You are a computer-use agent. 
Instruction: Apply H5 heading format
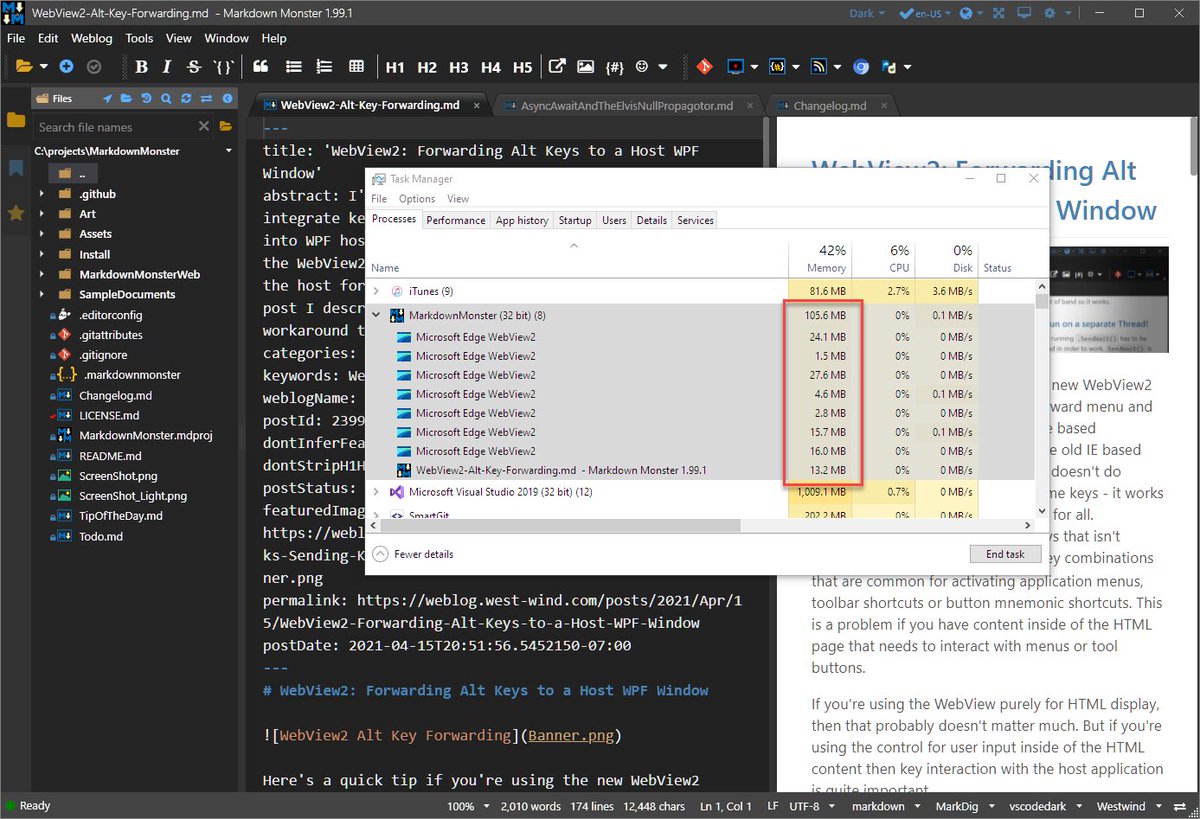[522, 67]
